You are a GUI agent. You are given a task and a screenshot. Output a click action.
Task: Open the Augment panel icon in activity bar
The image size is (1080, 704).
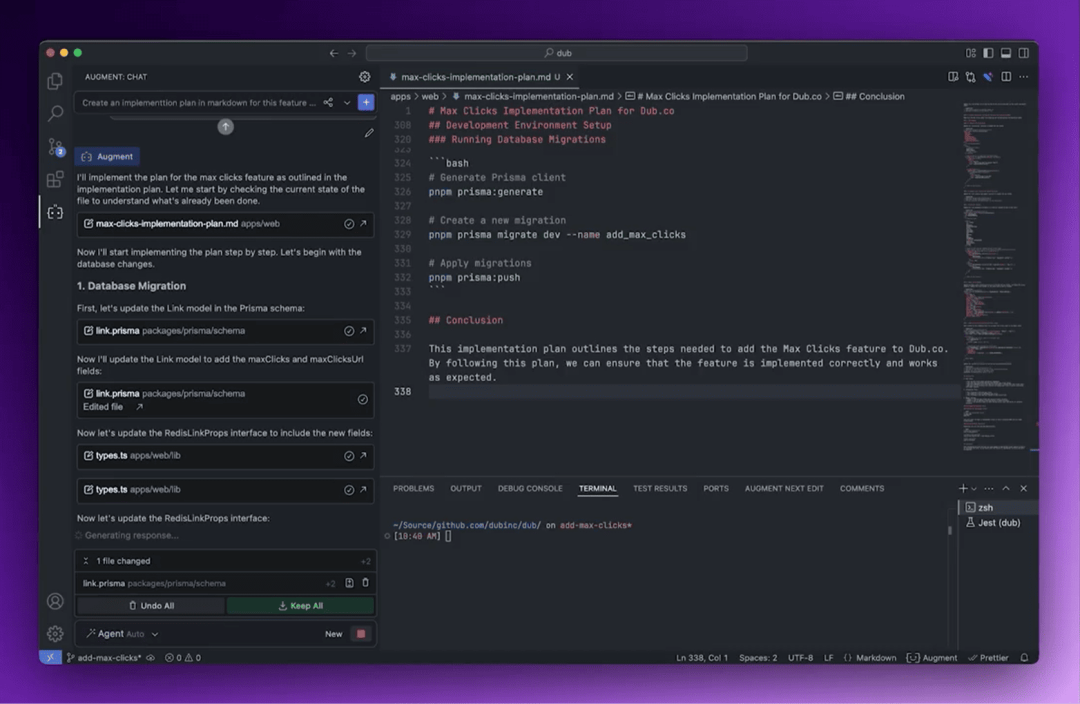(55, 212)
